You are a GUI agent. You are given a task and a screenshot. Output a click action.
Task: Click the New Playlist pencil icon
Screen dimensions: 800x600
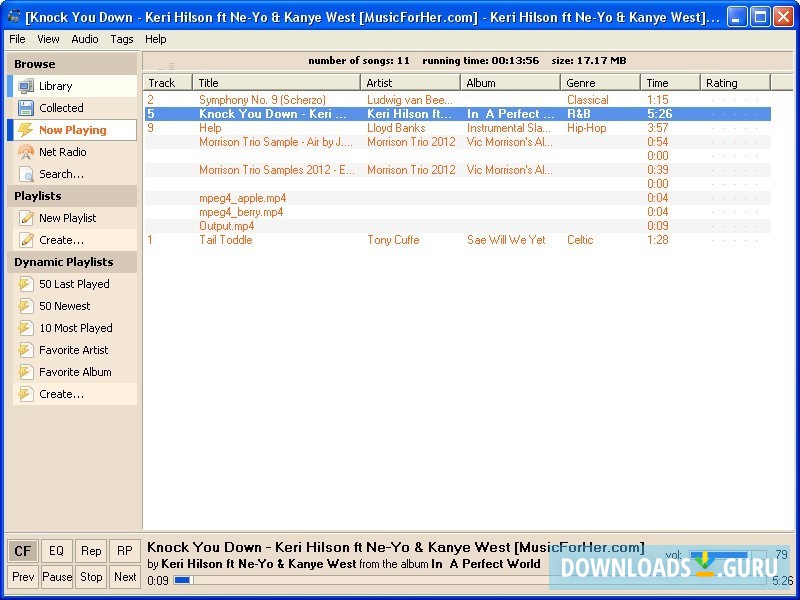[x=26, y=218]
